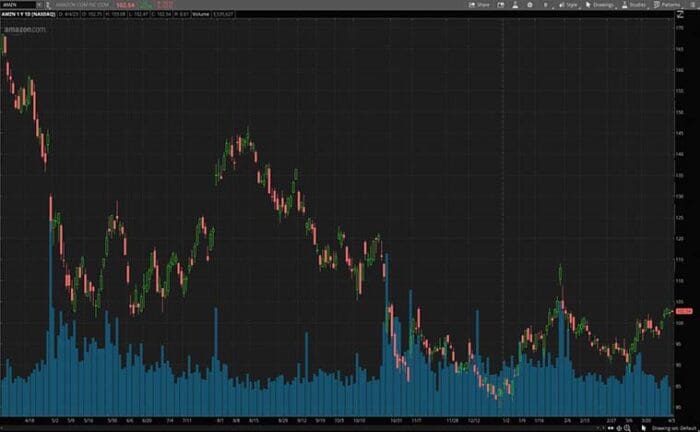
Task: Click the person icon in the top toolbar
Action: coord(515,4)
